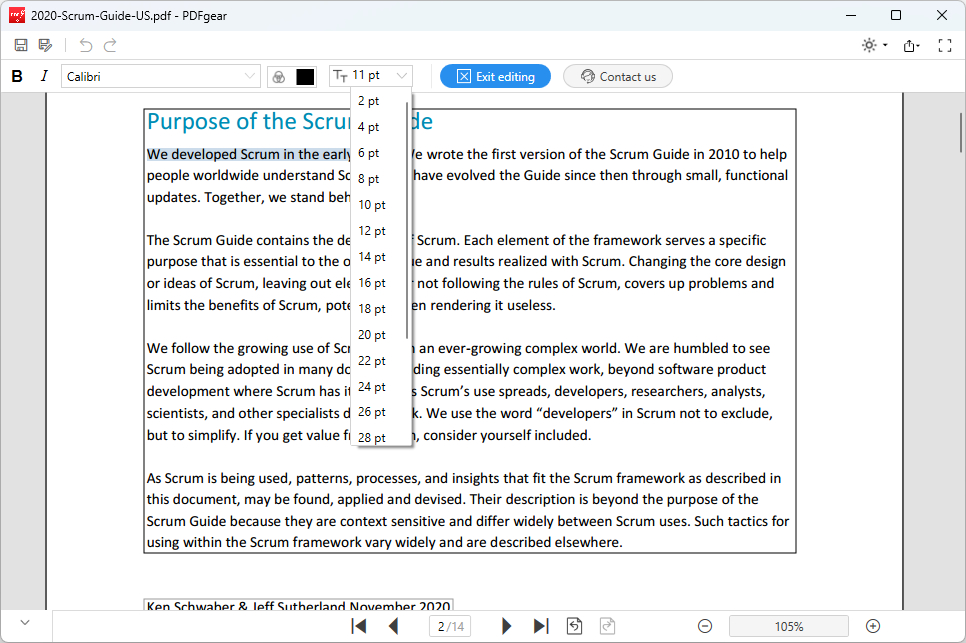Open the share/export menu icon
966x643 pixels.
tap(910, 45)
